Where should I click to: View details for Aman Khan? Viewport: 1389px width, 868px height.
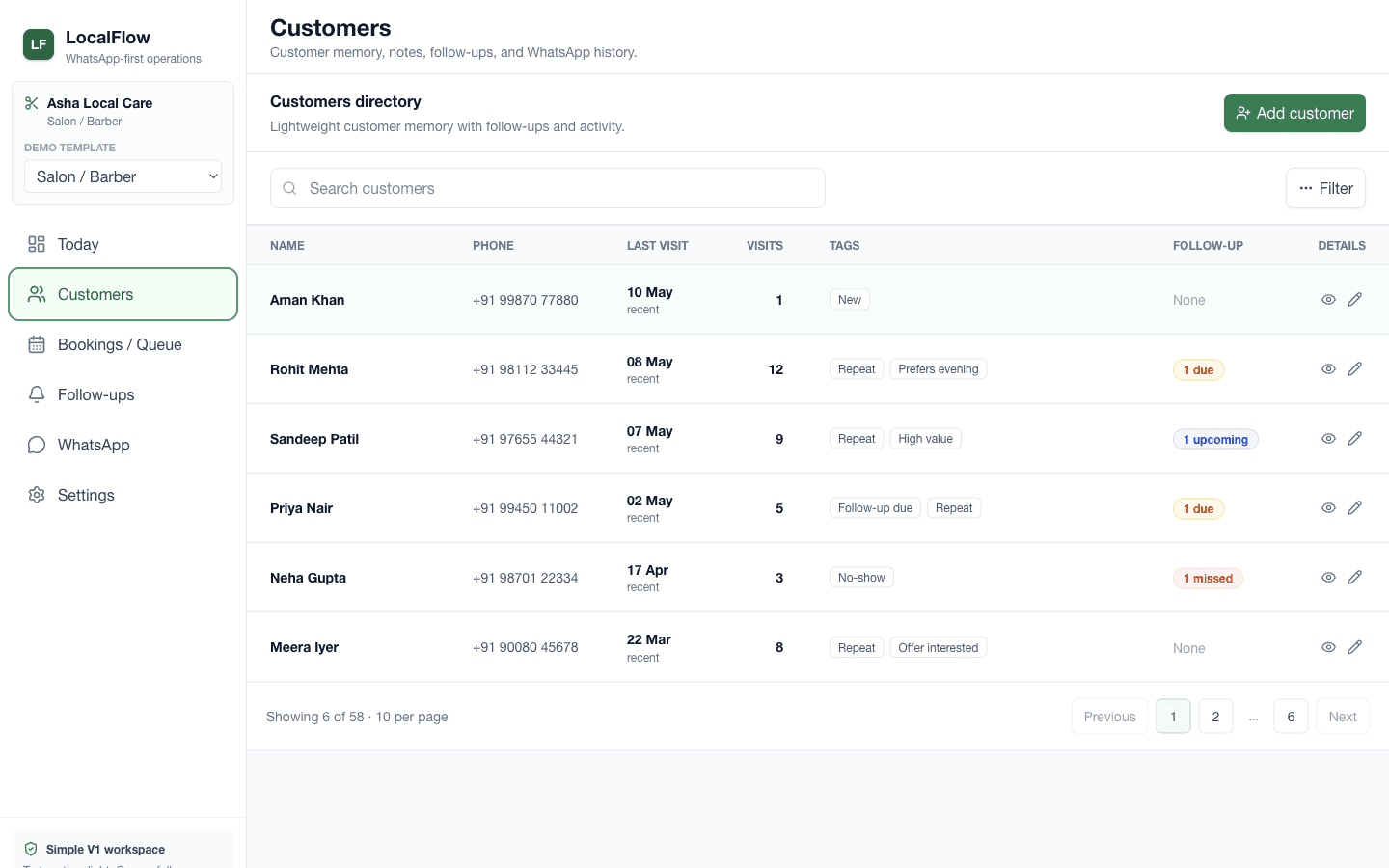1328,300
